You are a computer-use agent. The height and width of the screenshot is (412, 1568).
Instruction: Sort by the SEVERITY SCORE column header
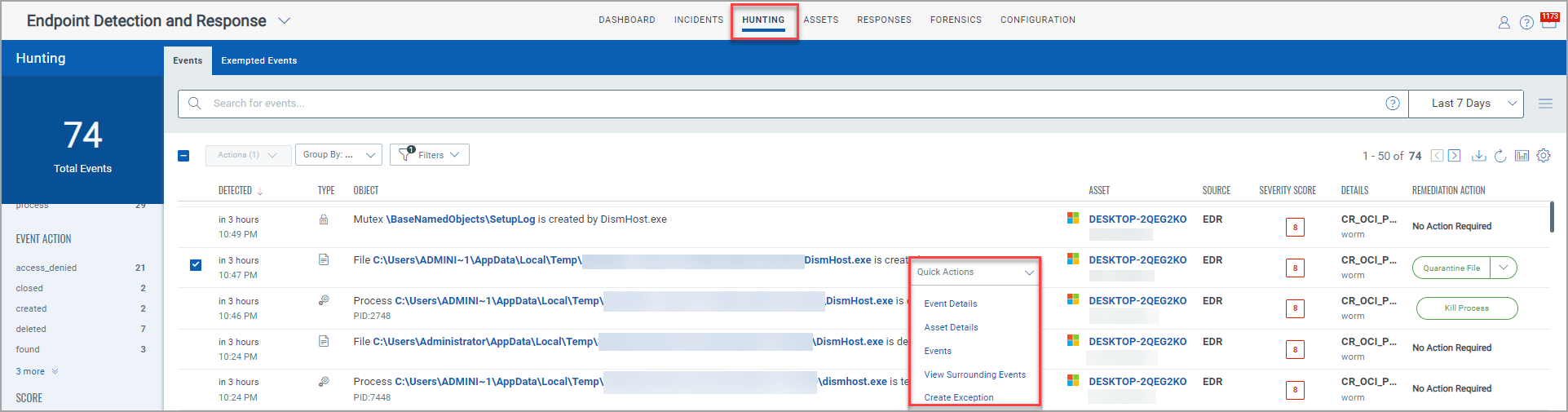[1288, 190]
